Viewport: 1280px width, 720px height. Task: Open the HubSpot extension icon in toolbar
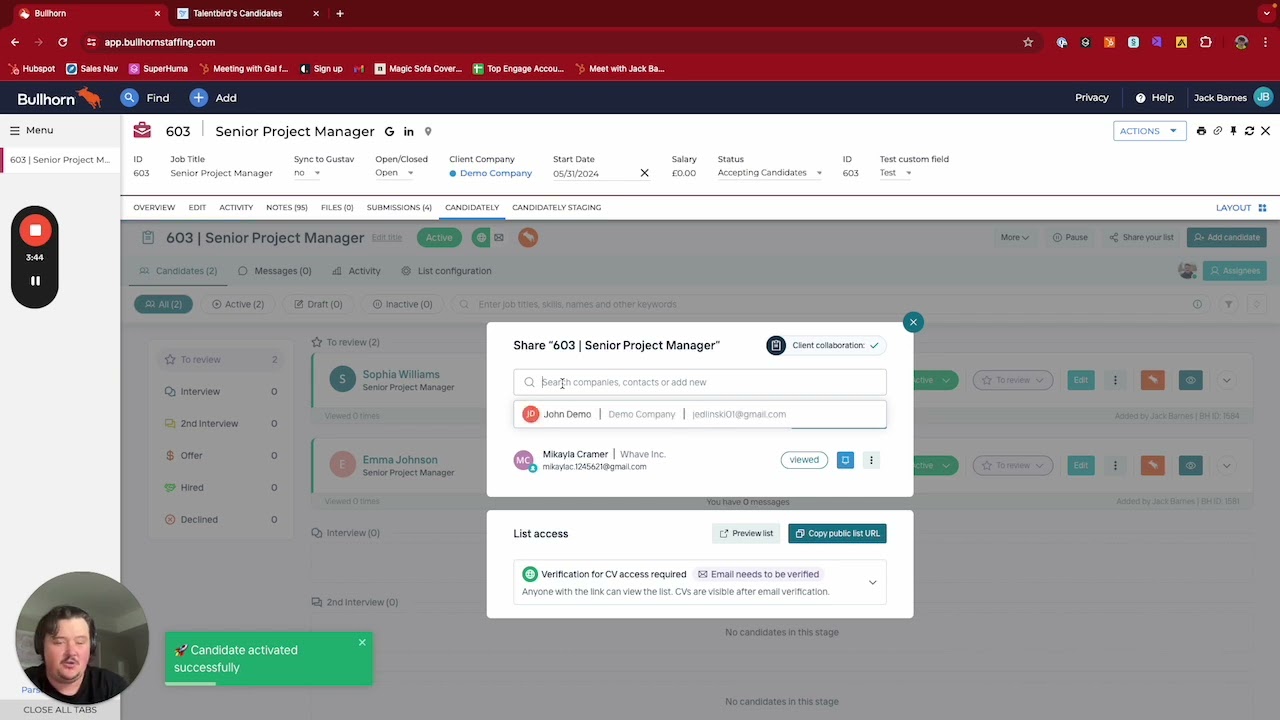click(x=1109, y=42)
